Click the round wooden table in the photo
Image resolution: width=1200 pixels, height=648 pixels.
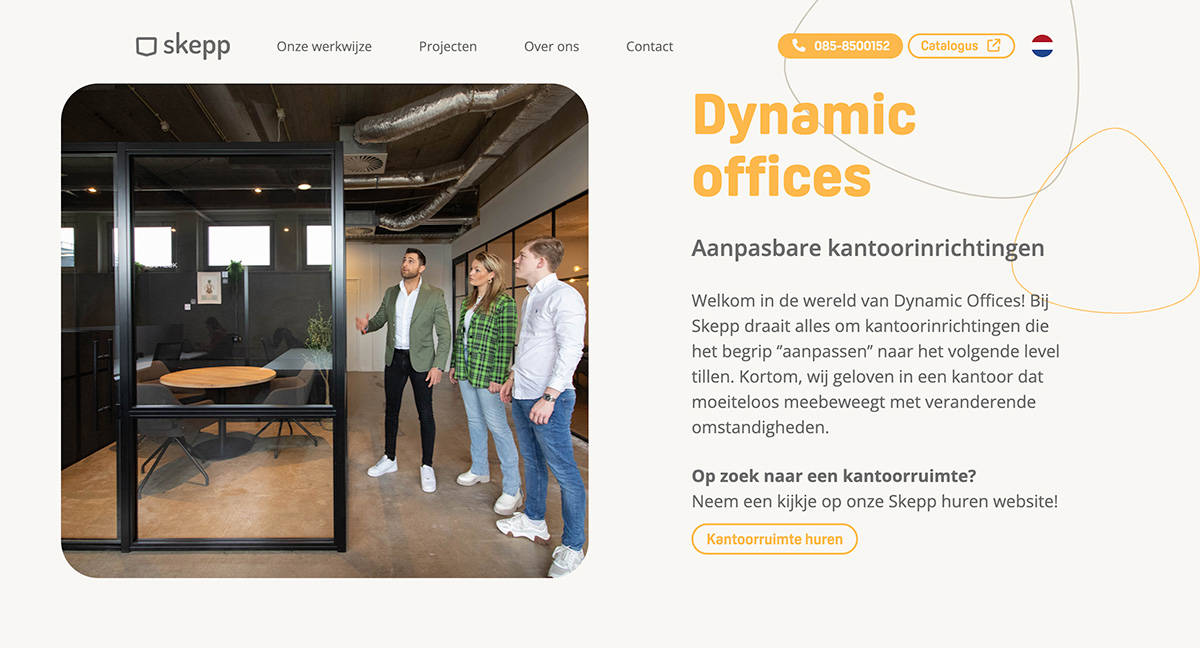click(217, 379)
